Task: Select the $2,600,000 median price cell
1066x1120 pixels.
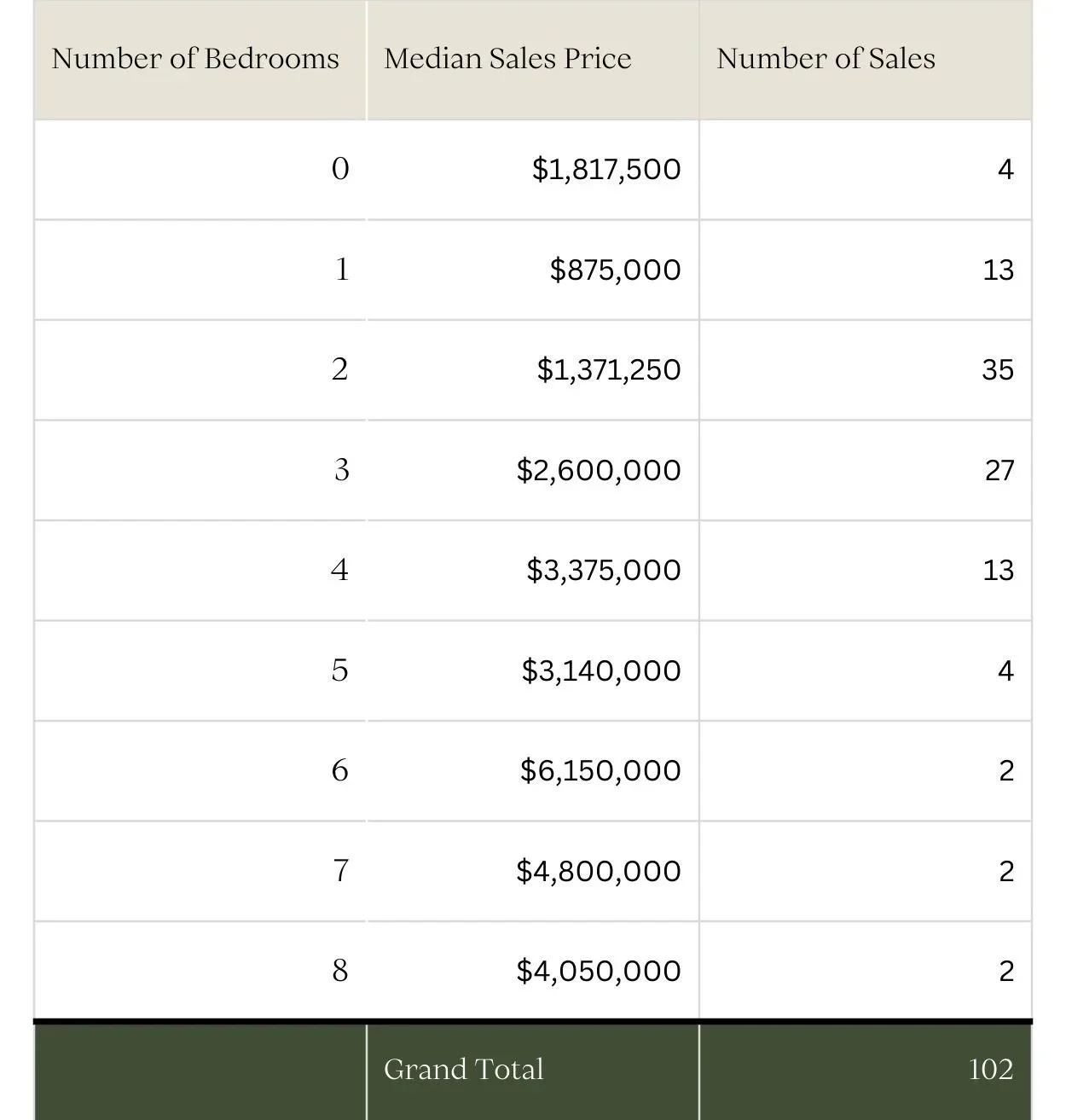Action: 599,470
